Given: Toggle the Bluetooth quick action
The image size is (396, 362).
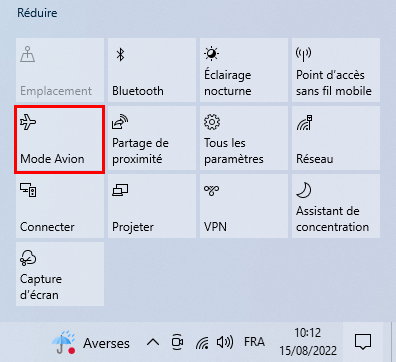Looking at the screenshot, I should (x=152, y=70).
